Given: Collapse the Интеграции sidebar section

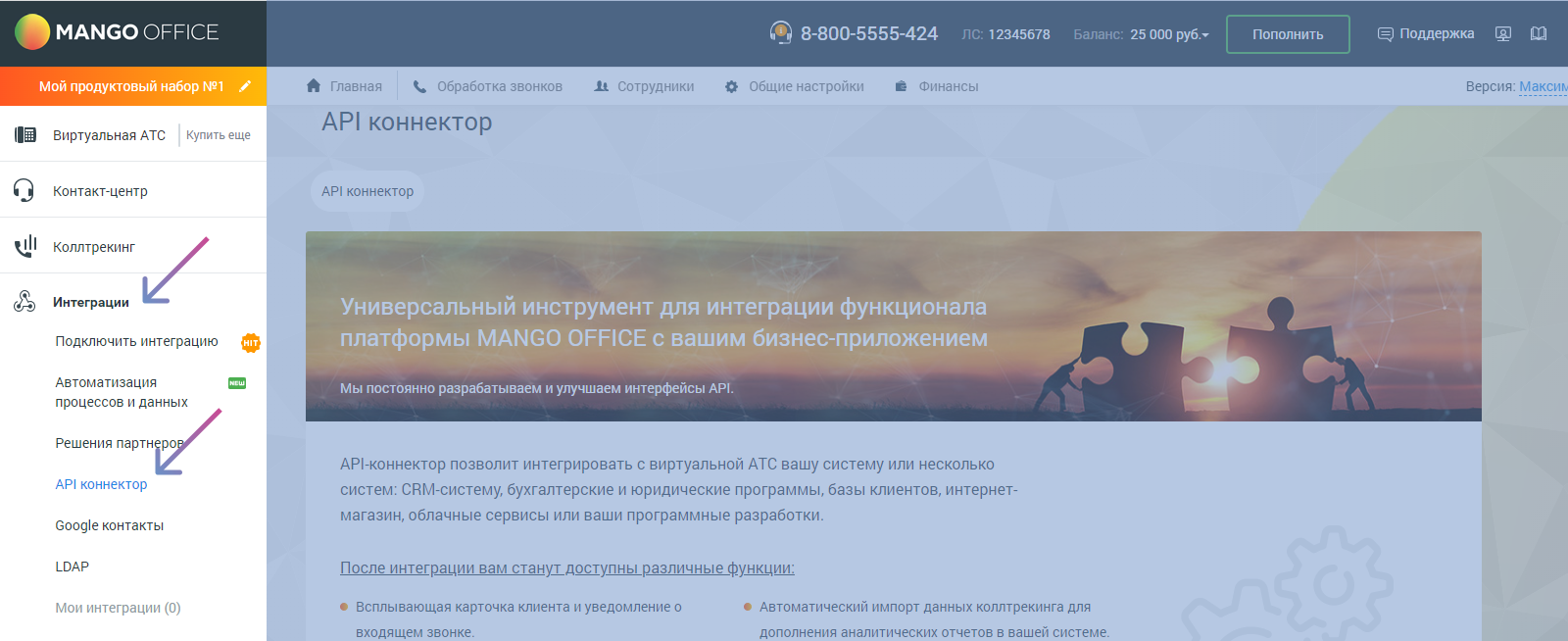Looking at the screenshot, I should pyautogui.click(x=91, y=302).
